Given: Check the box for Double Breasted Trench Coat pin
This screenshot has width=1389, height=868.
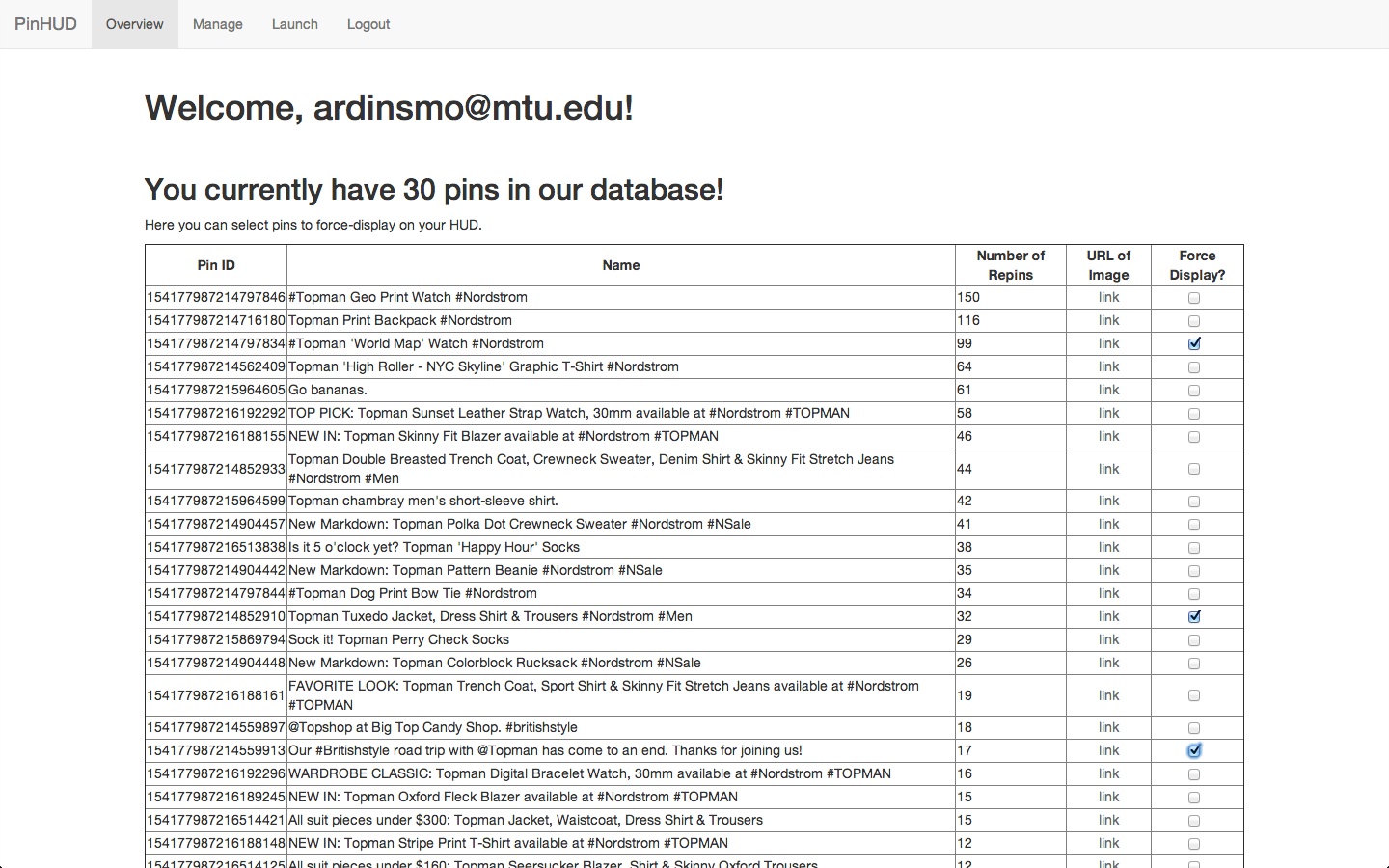Looking at the screenshot, I should [1194, 469].
